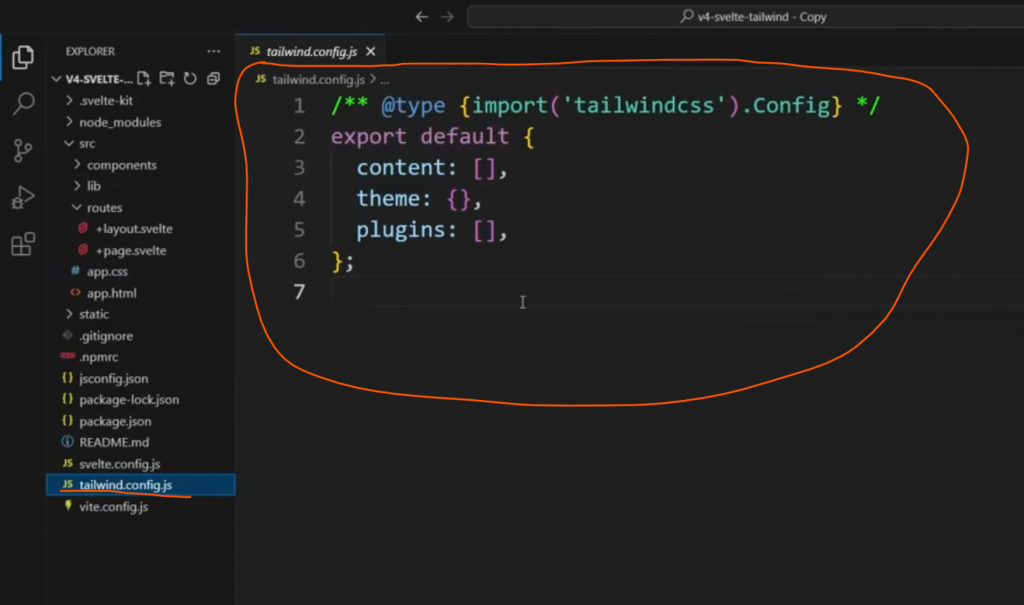The height and width of the screenshot is (605, 1024).
Task: Open +layout.svelte from the file tree
Action: point(133,229)
